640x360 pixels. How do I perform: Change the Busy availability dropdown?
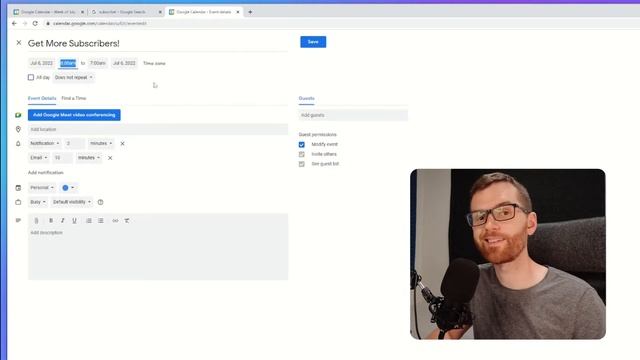pyautogui.click(x=38, y=202)
